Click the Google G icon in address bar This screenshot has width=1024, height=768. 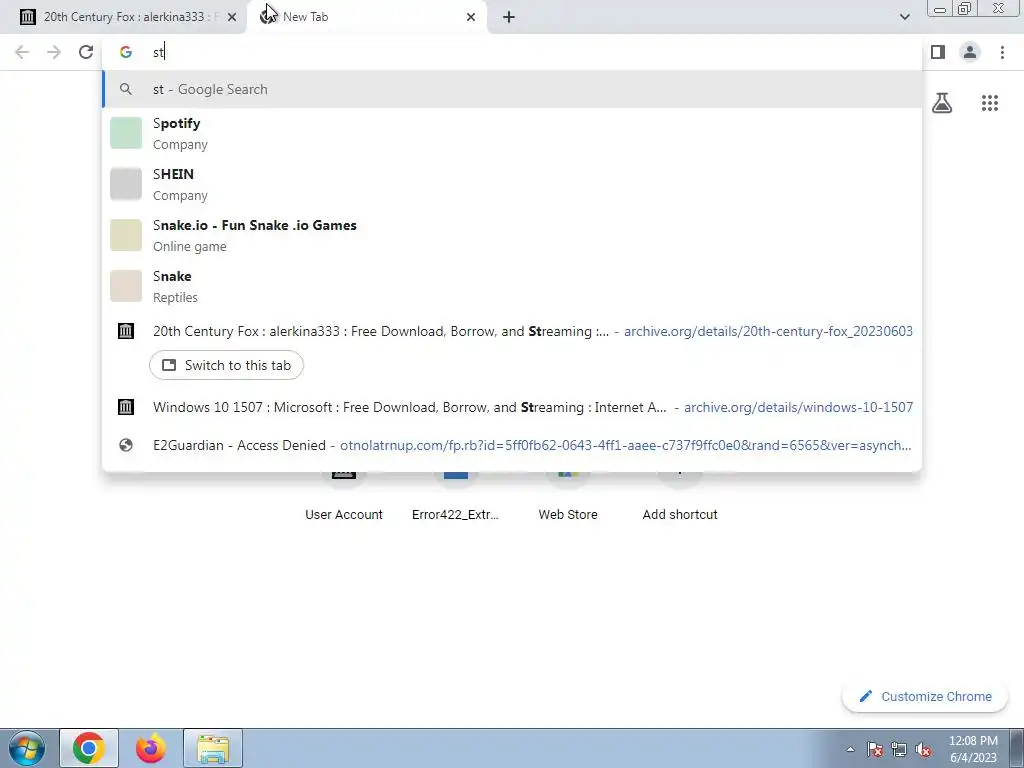pos(126,52)
